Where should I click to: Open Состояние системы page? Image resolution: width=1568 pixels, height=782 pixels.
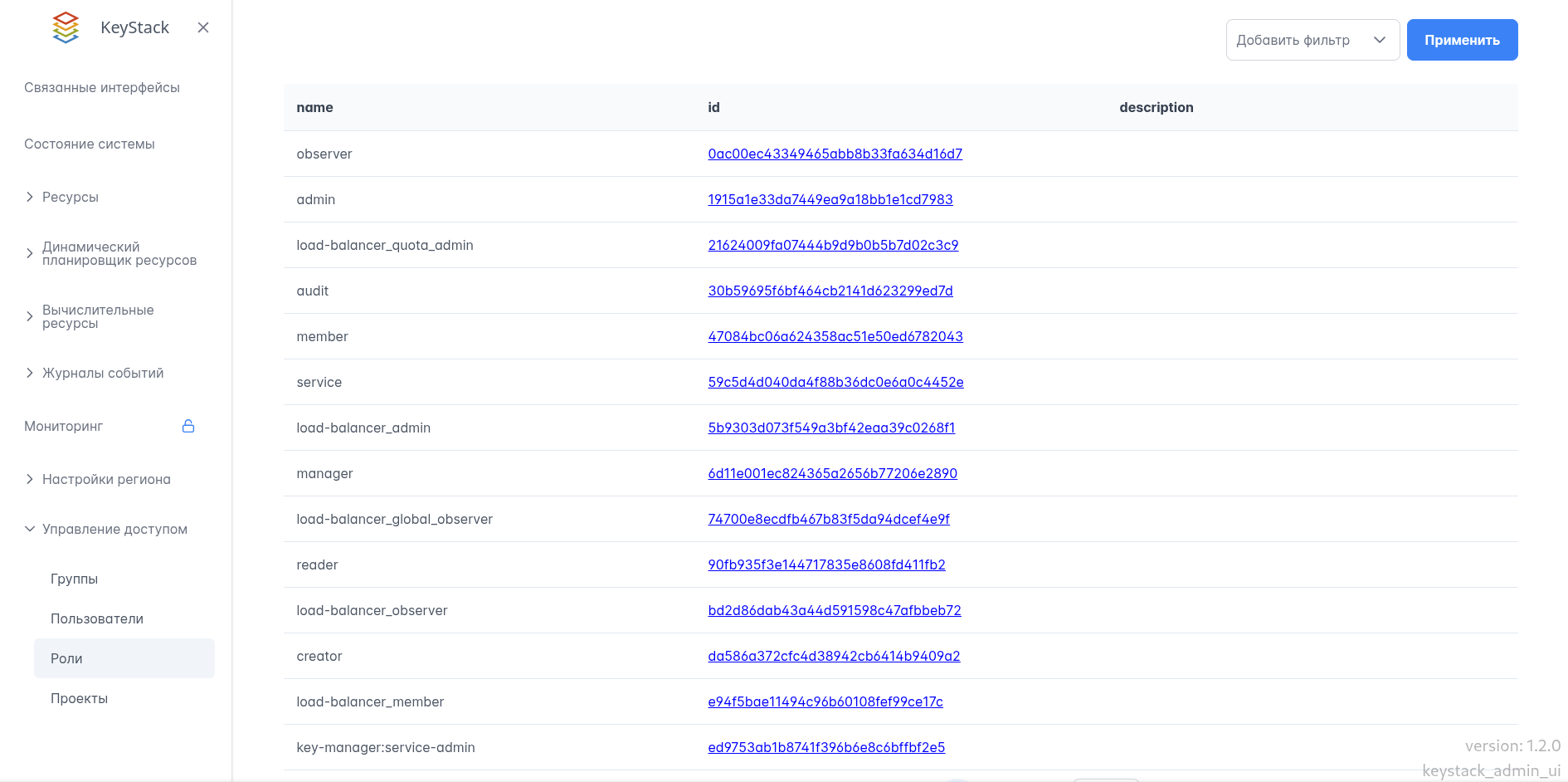90,144
